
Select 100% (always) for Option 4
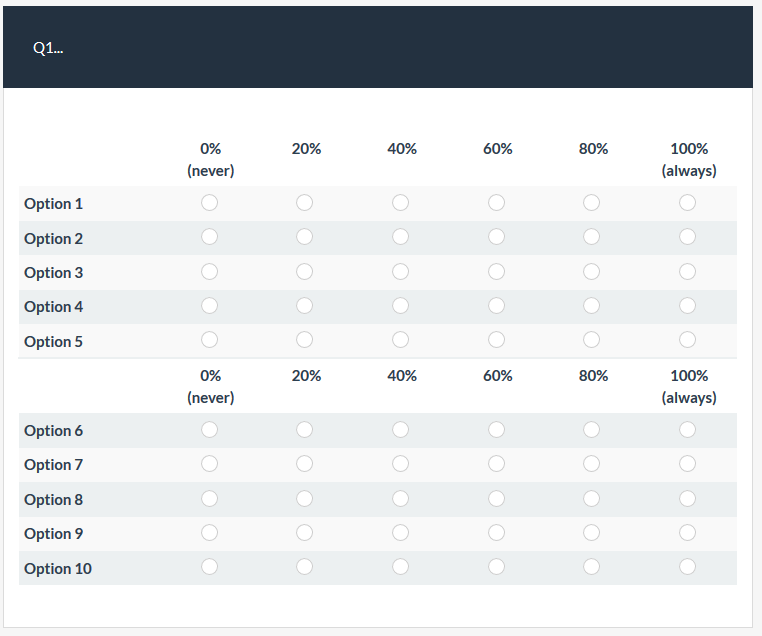point(687,306)
